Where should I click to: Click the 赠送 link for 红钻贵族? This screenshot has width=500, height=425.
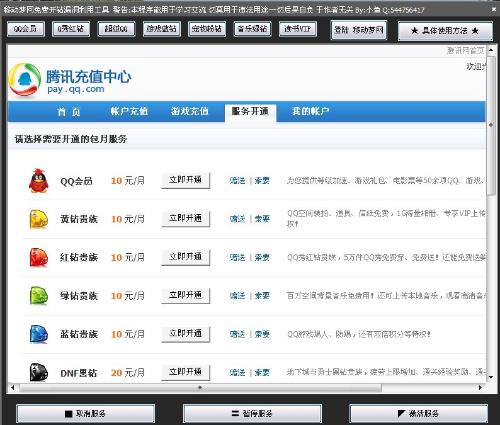[x=238, y=257]
